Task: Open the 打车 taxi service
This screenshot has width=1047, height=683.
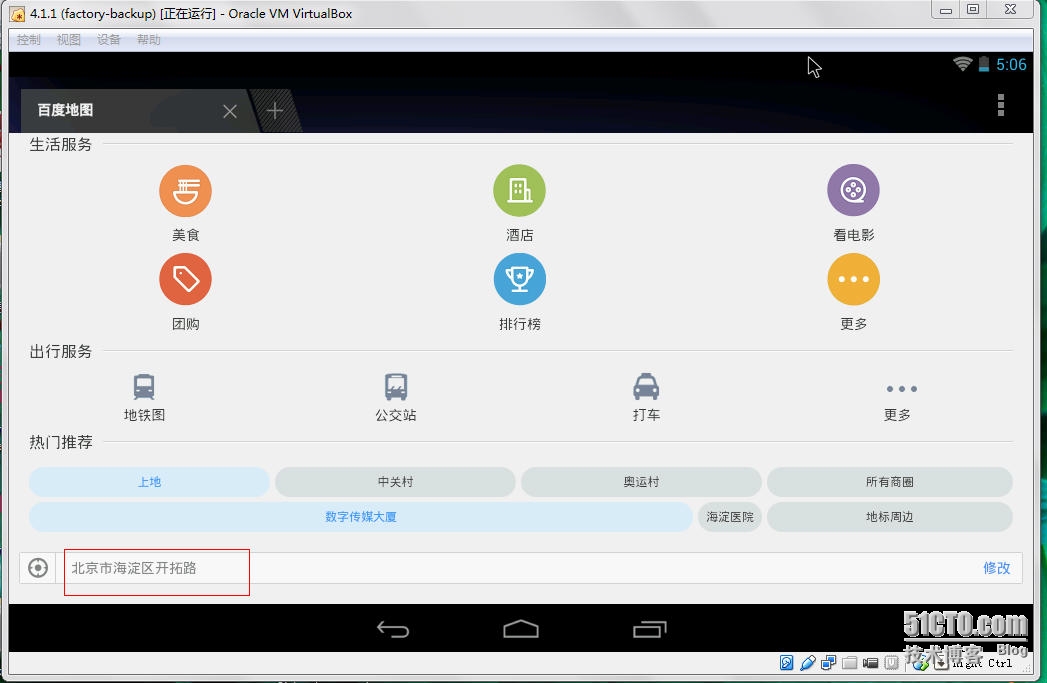Action: (646, 397)
